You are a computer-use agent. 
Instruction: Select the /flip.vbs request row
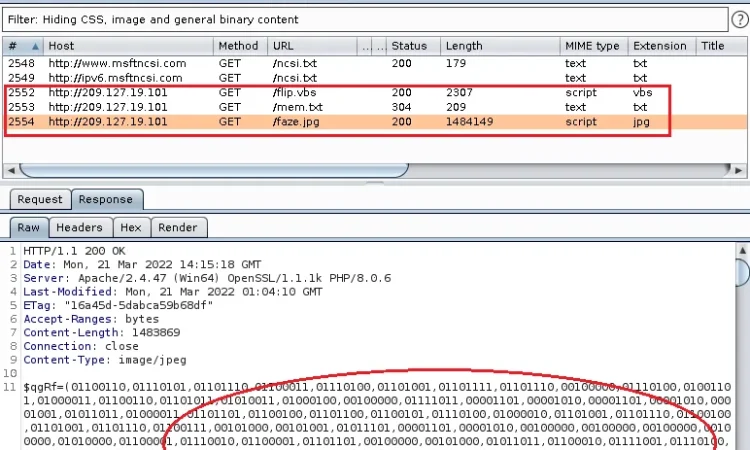click(x=375, y=92)
